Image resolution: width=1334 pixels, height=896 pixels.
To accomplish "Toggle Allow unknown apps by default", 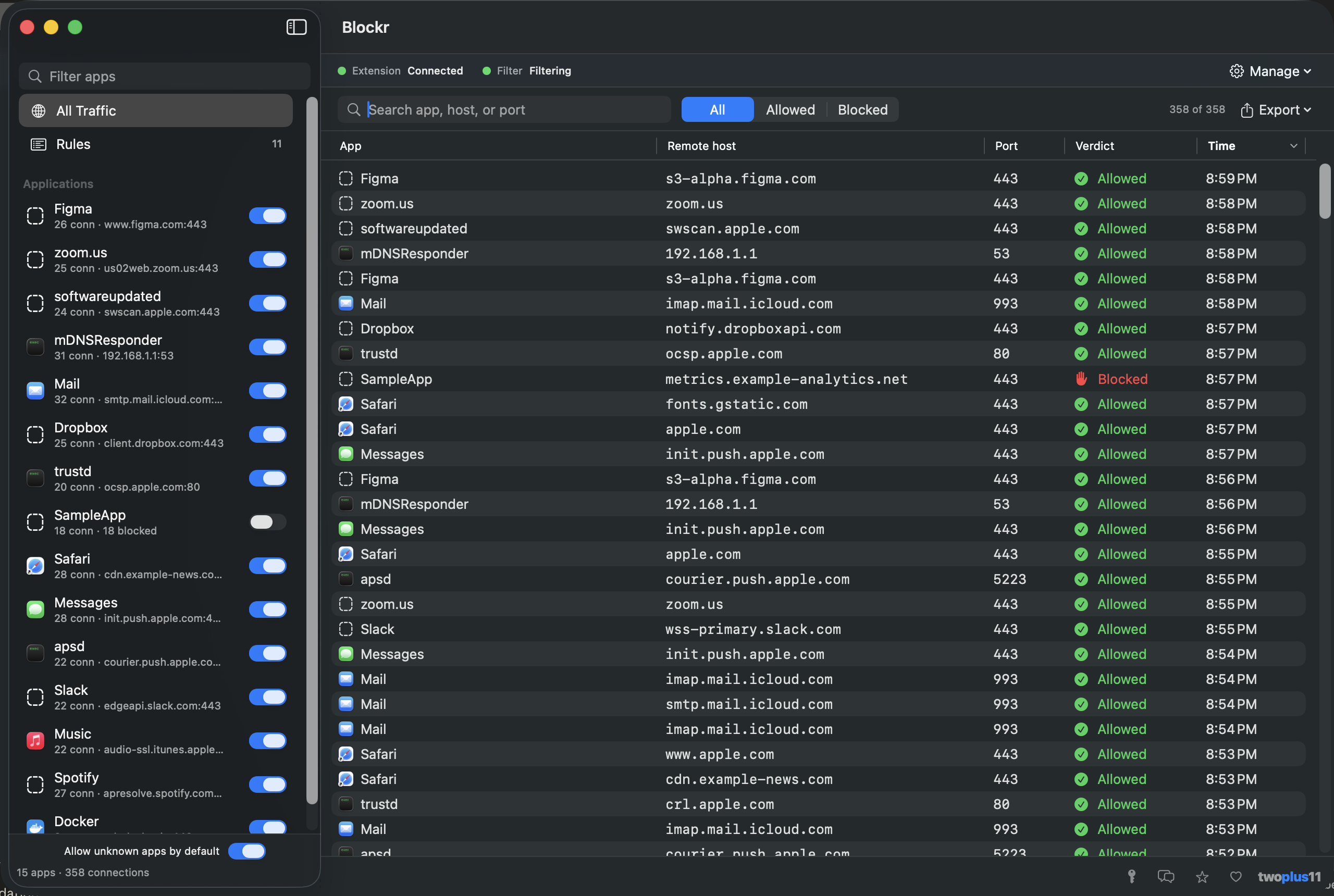I will 246,851.
